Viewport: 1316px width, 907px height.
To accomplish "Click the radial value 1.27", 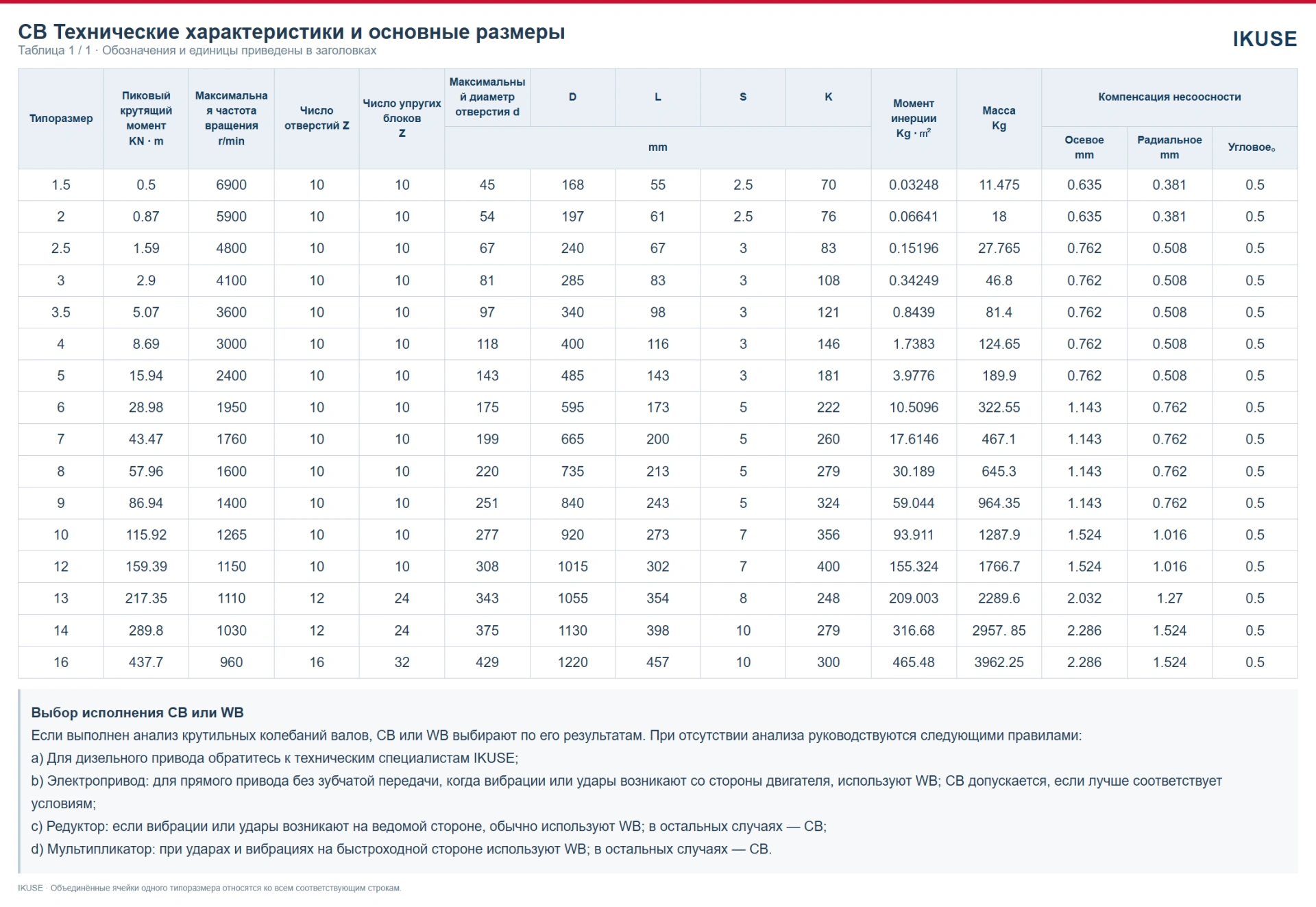I will [1169, 598].
